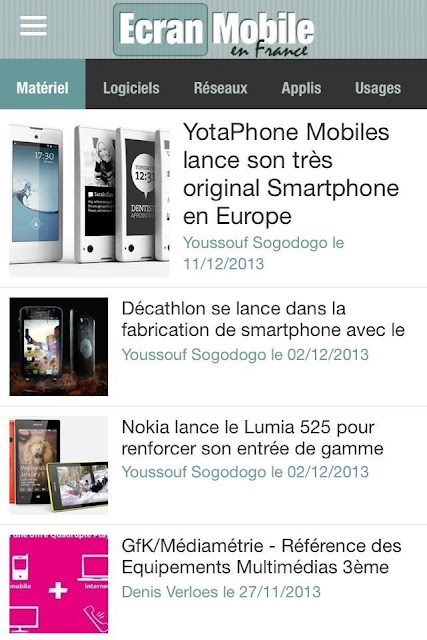Open the YotaPhone phones thumbnail image

pos(89,200)
